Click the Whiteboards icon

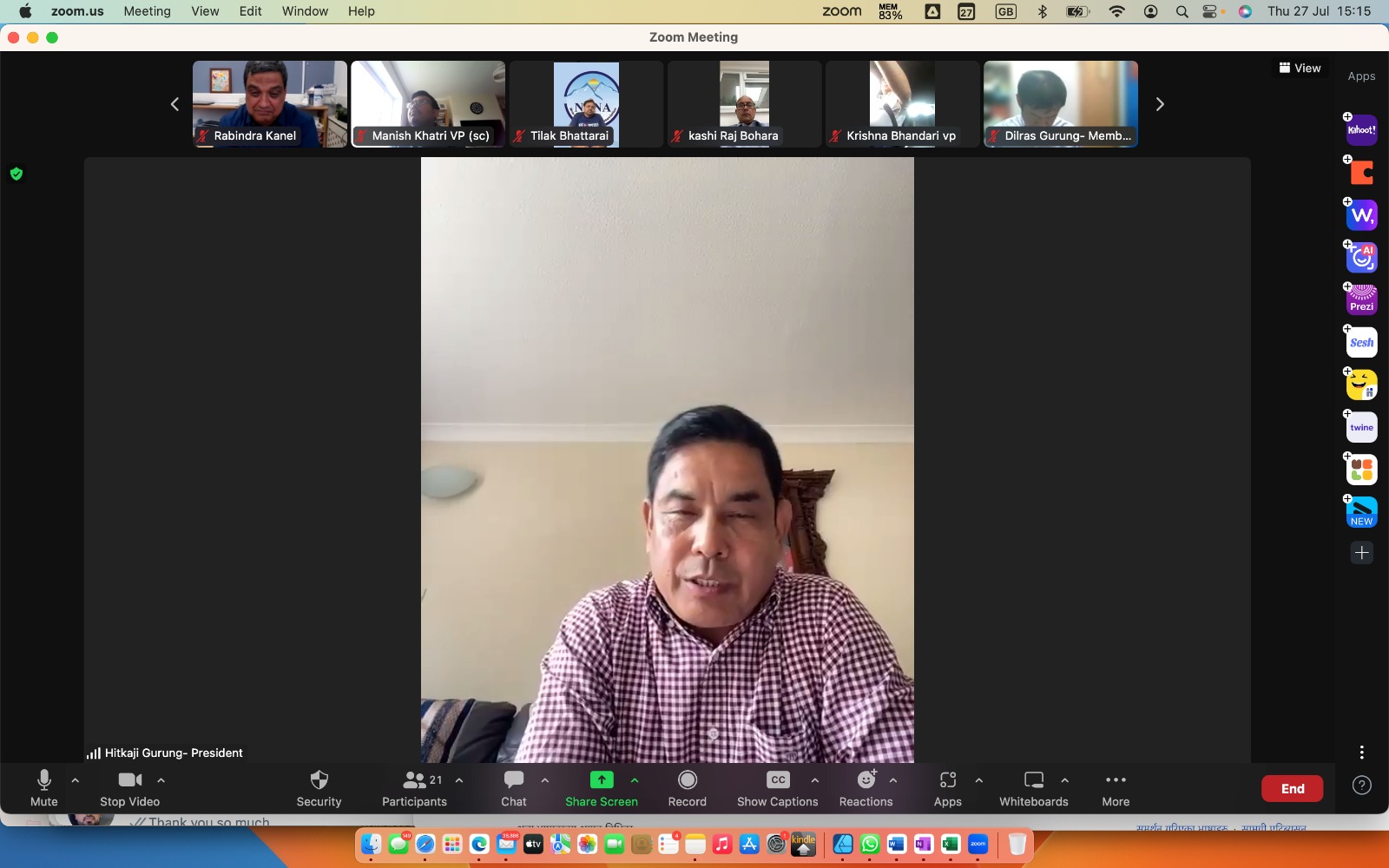point(1033,780)
